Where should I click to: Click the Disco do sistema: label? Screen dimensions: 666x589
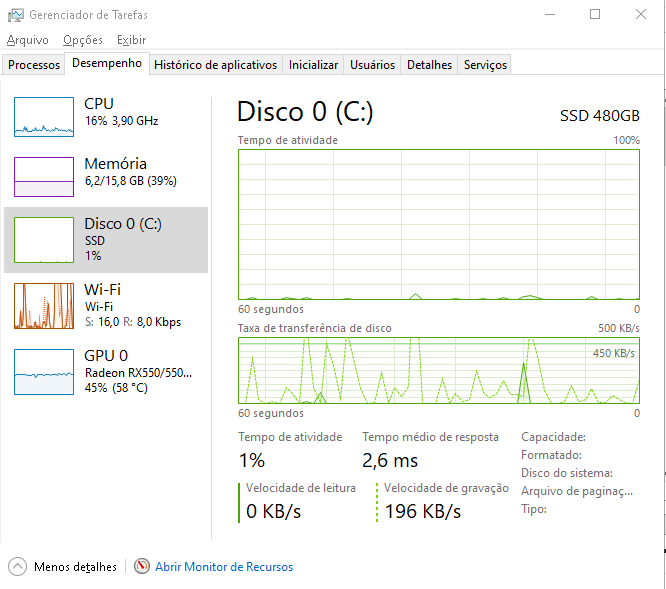(x=567, y=473)
